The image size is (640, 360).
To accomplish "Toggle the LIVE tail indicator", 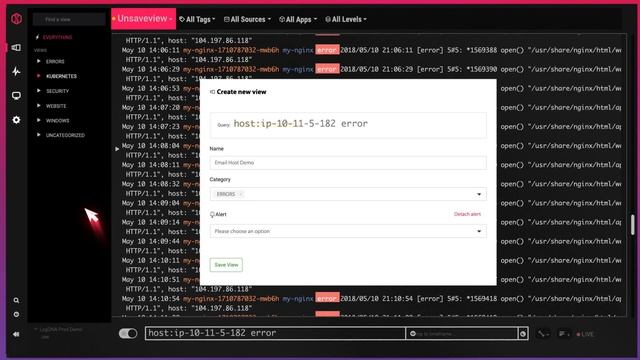I will pyautogui.click(x=585, y=334).
